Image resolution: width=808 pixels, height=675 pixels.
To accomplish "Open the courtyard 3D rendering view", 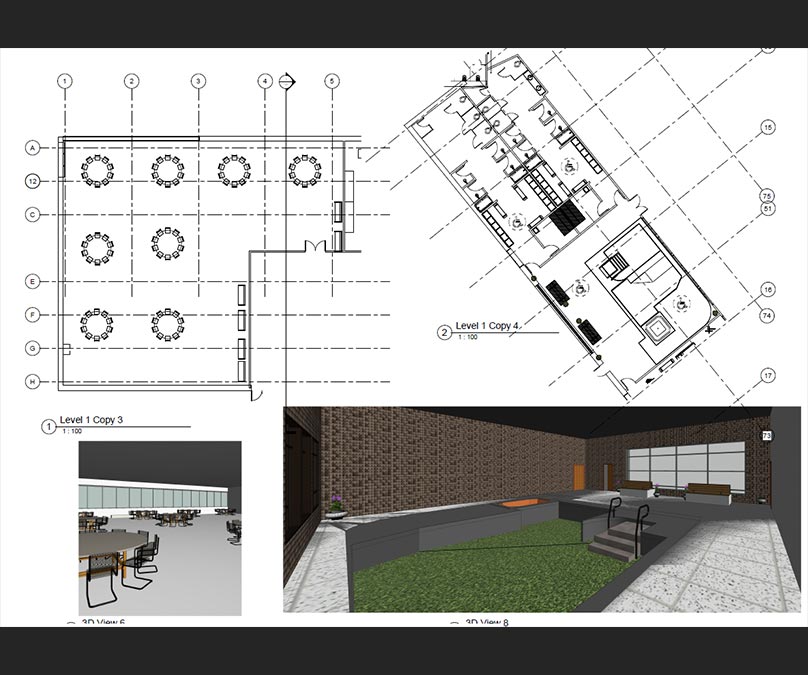I will [x=542, y=508].
